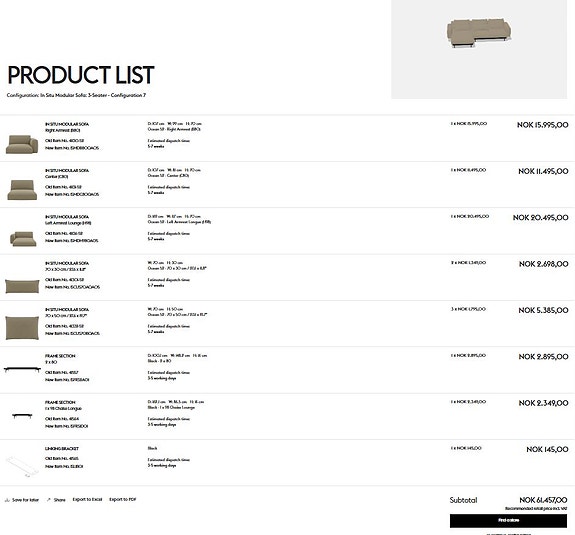Viewport: 575px width, 535px height.
Task: Click the Chaise Longue frame section name
Action: click(x=63, y=408)
